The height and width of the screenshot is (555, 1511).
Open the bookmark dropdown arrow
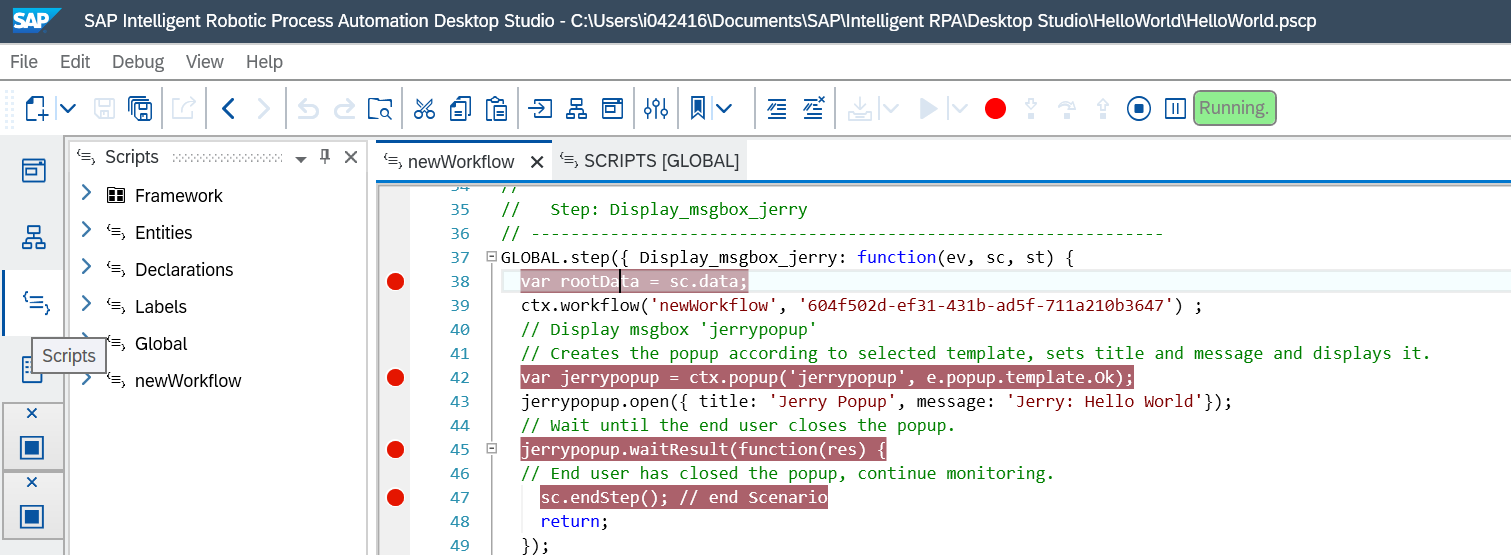[x=723, y=108]
